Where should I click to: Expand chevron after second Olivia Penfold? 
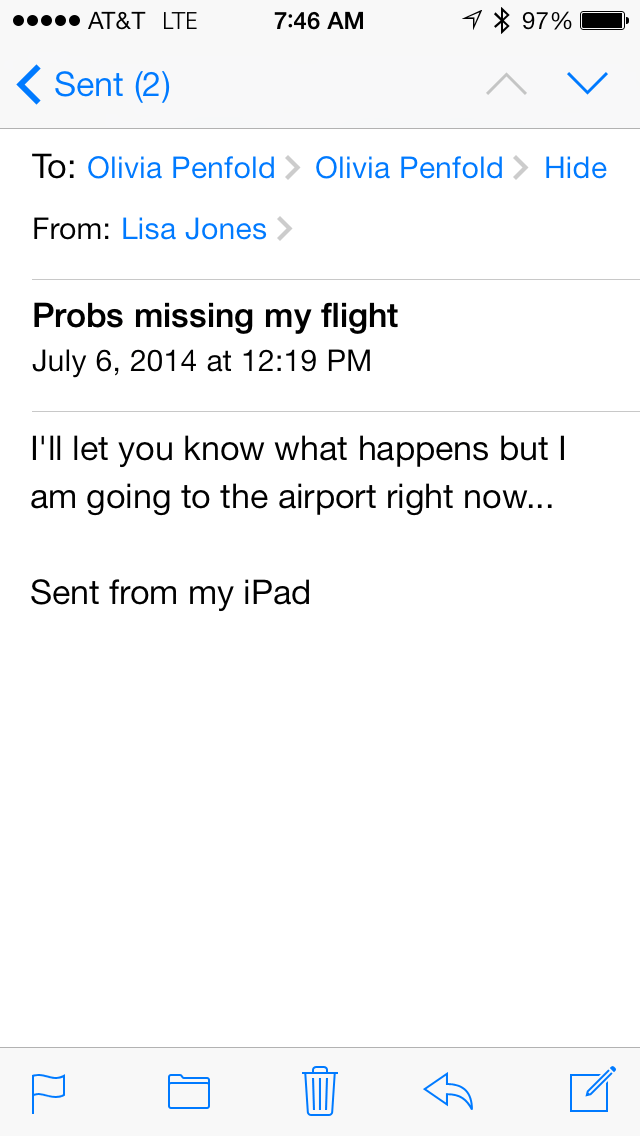pyautogui.click(x=520, y=168)
